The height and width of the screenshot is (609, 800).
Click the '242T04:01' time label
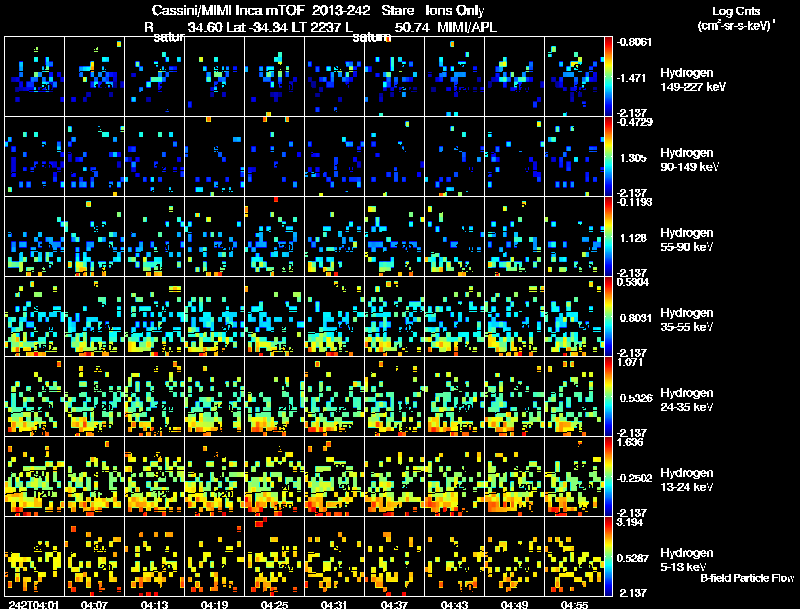pyautogui.click(x=34, y=604)
